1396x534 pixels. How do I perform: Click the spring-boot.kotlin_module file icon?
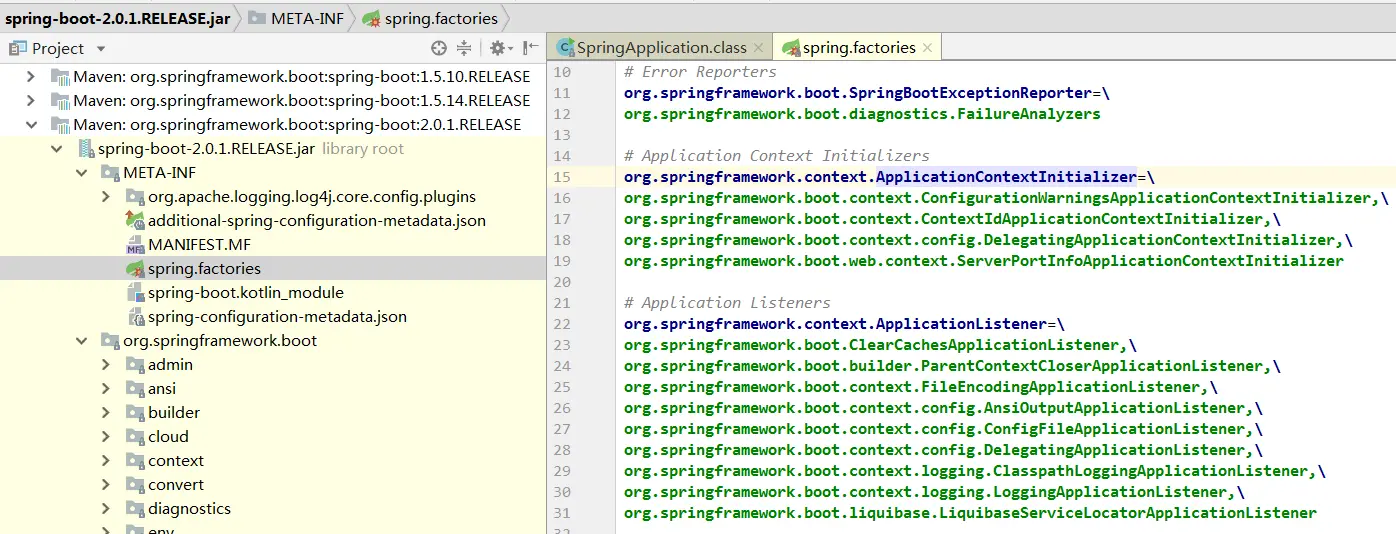tap(135, 292)
